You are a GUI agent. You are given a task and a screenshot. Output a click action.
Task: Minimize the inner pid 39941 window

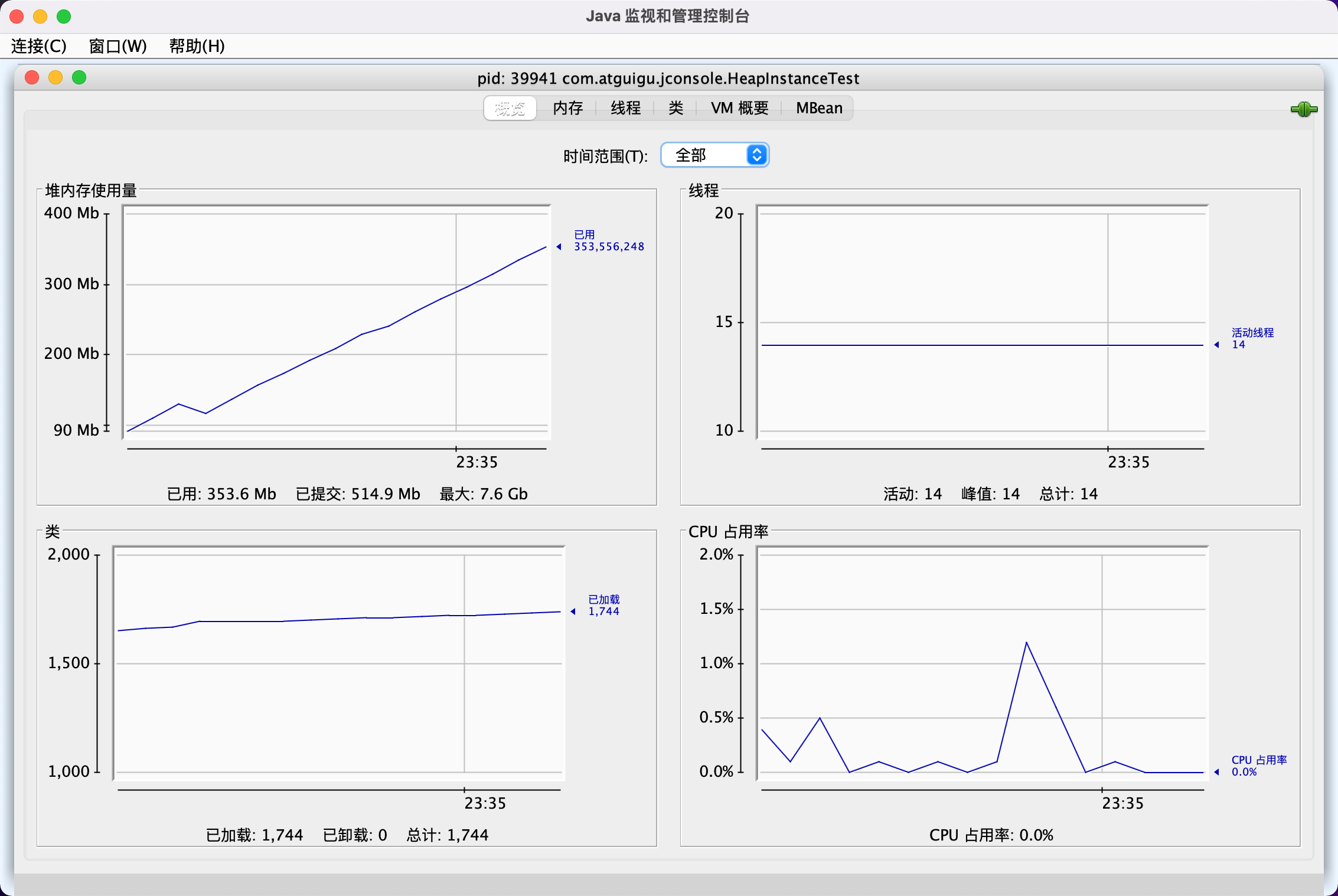coord(56,78)
